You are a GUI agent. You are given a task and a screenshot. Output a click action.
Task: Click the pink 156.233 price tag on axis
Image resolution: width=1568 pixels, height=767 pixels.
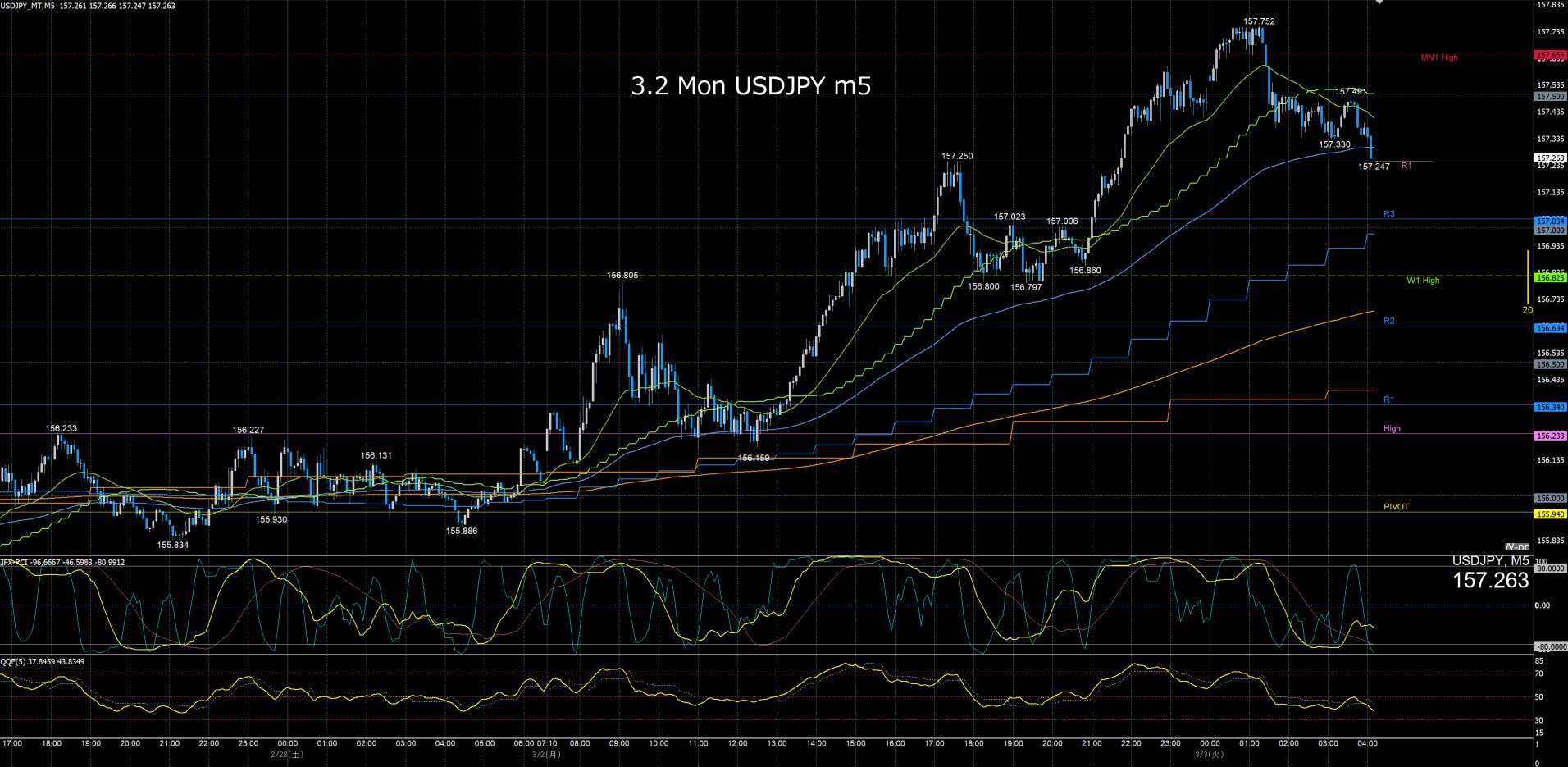pyautogui.click(x=1550, y=436)
